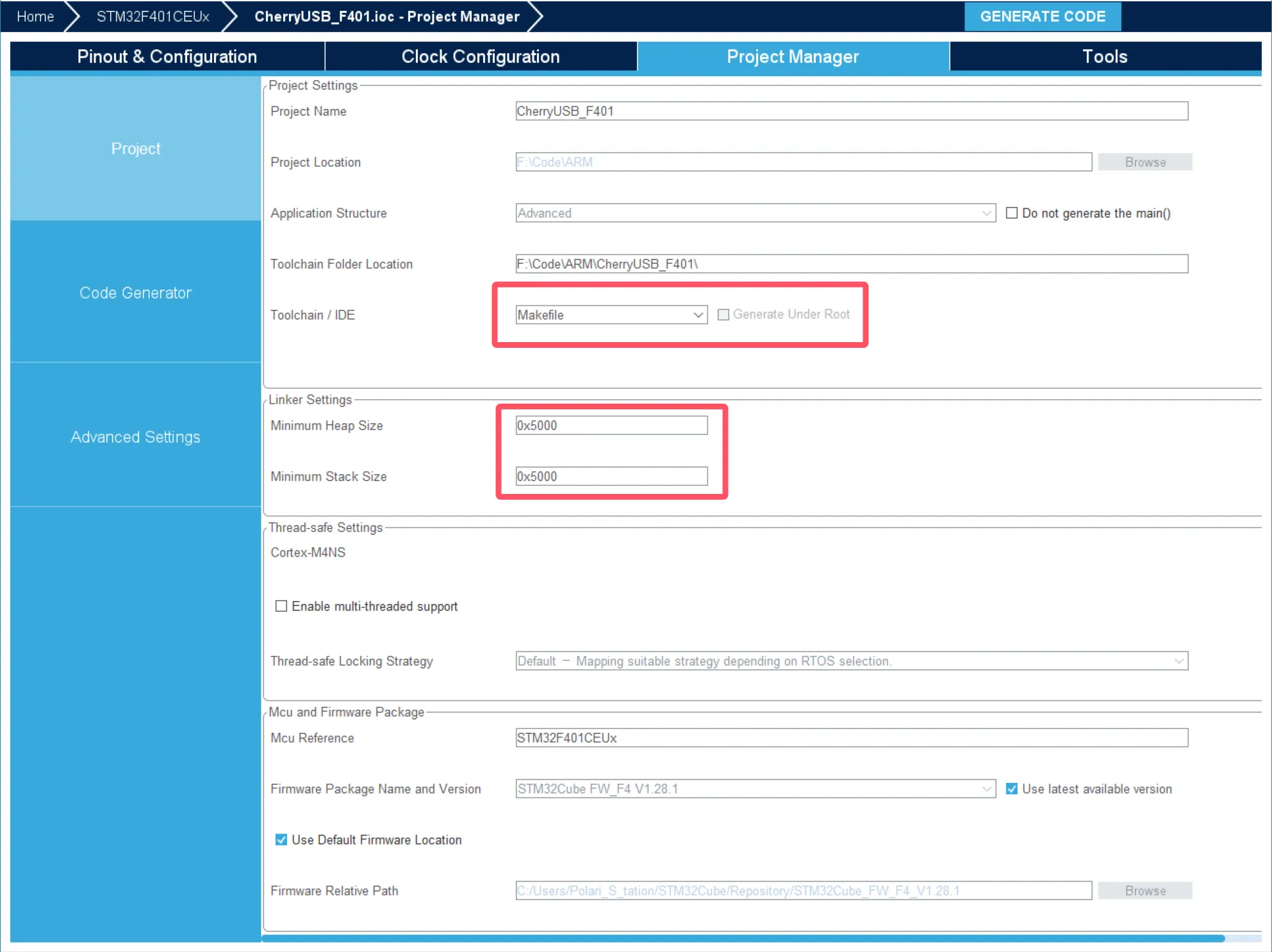
Task: Click the Thread-safe Locking Strategy label
Action: pos(351,661)
